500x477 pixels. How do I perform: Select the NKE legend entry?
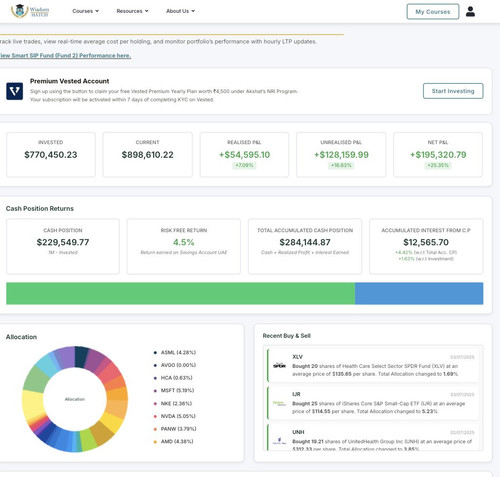pyautogui.click(x=173, y=403)
